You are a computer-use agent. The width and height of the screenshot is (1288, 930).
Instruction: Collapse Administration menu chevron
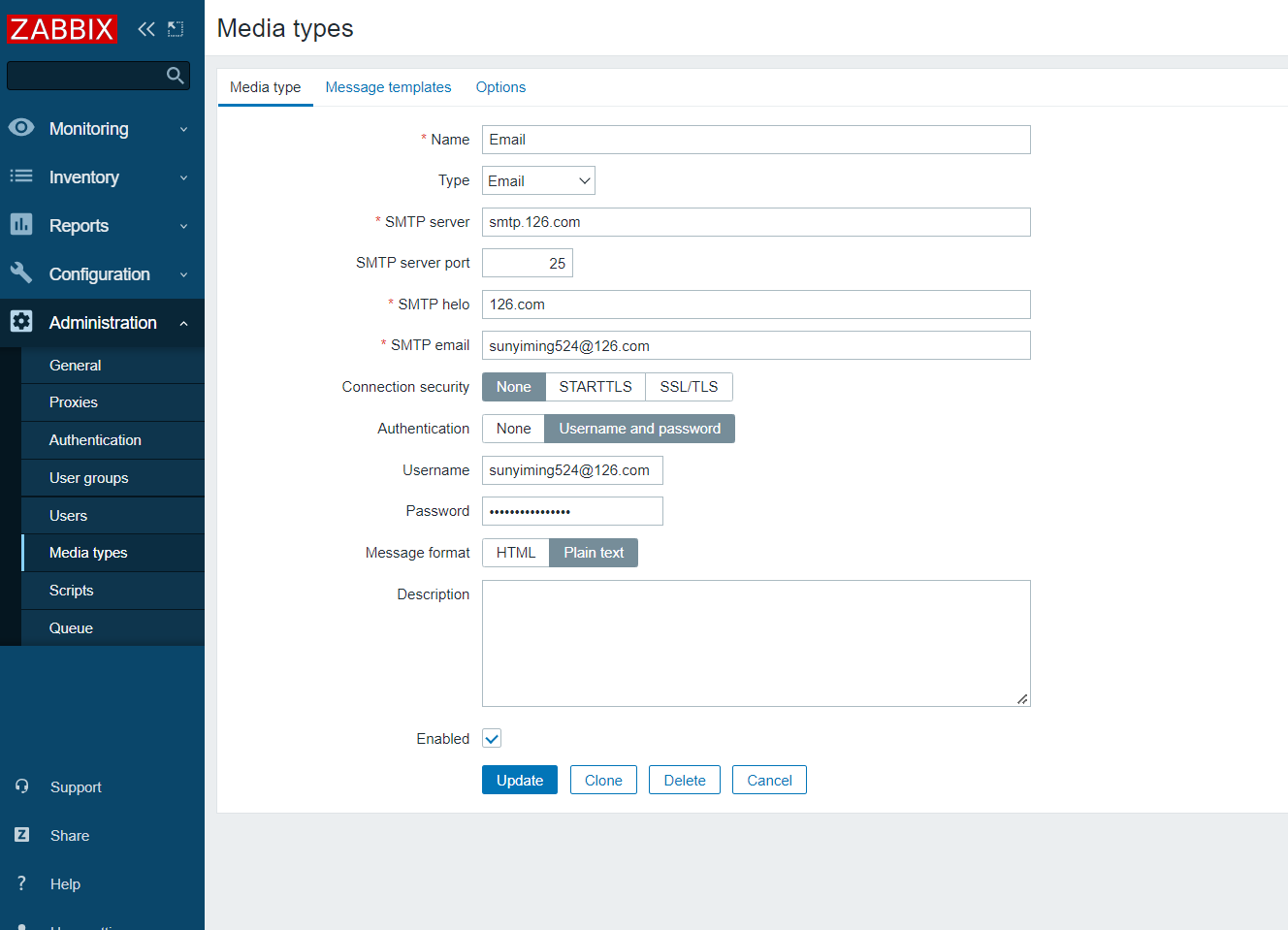(x=184, y=323)
